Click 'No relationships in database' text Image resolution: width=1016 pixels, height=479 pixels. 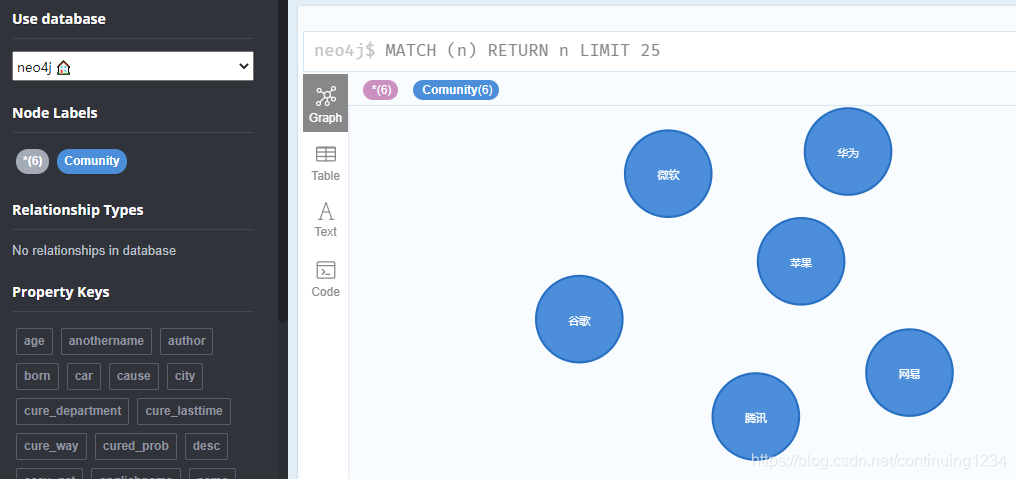pyautogui.click(x=94, y=251)
